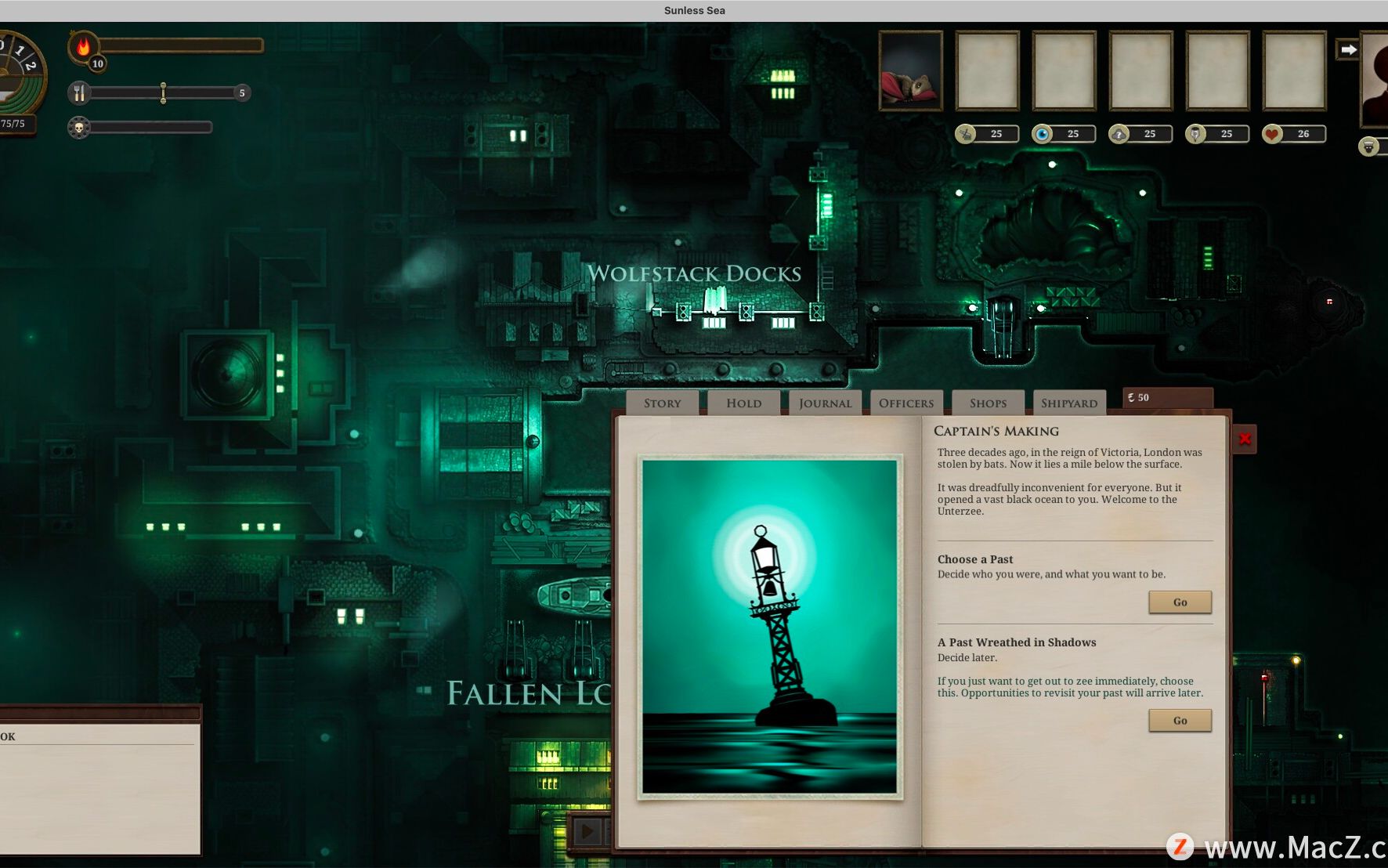Screen dimensions: 1388x868
Task: Click the play button below the map
Action: pos(587,831)
